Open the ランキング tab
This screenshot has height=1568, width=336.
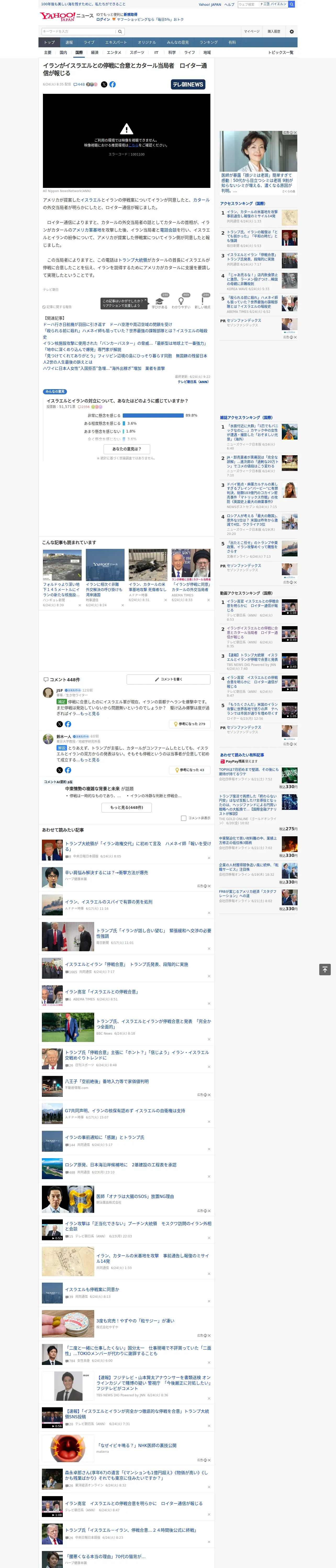[209, 43]
